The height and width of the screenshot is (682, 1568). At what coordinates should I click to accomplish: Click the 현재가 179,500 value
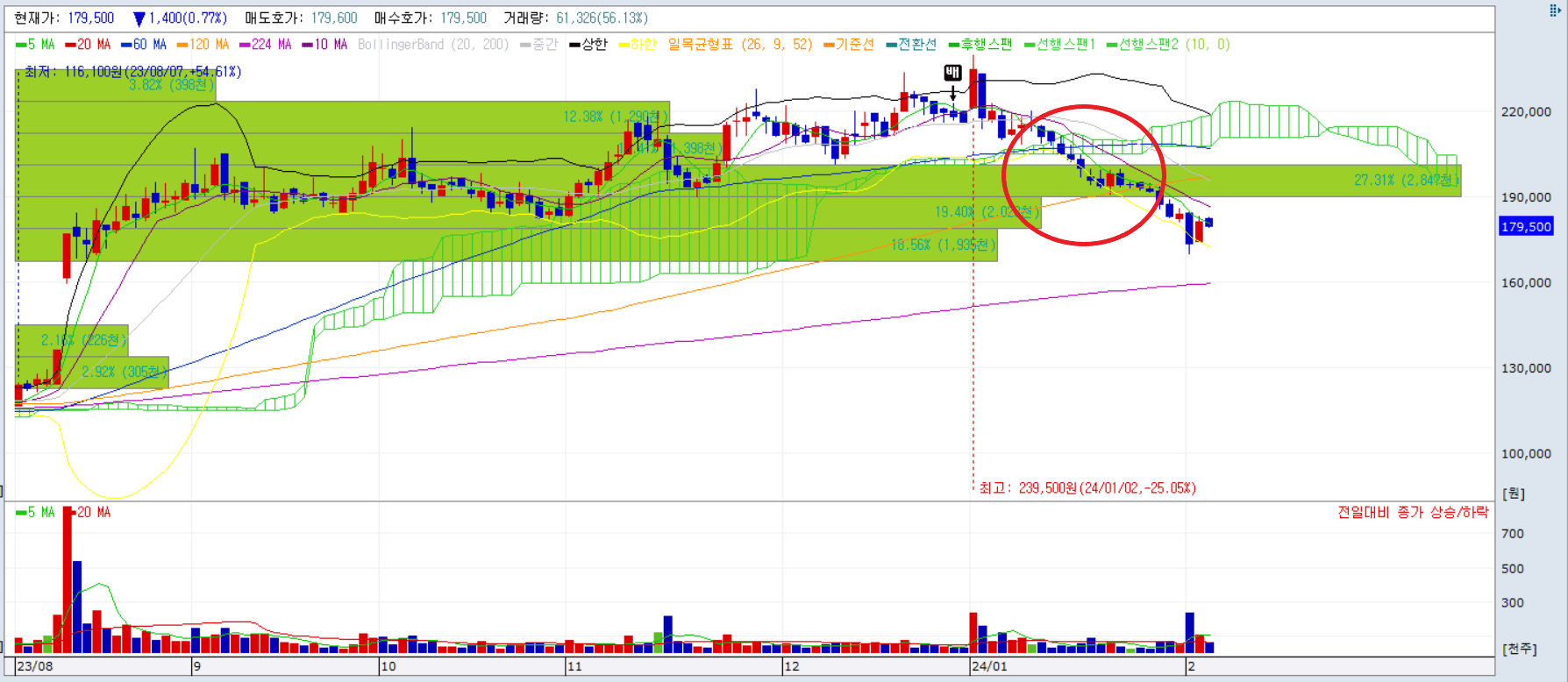(x=91, y=18)
